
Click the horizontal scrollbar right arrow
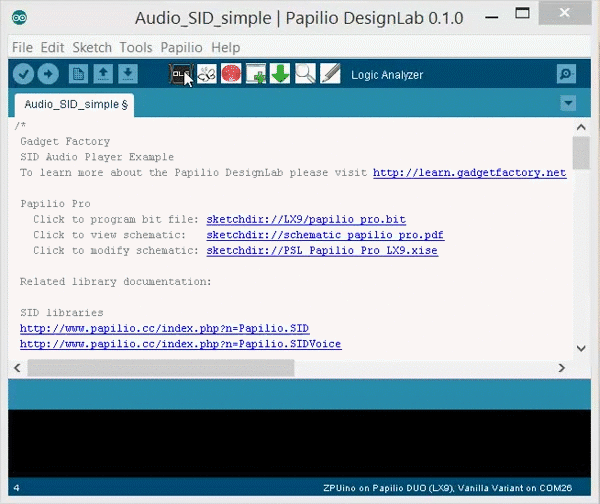coord(561,368)
